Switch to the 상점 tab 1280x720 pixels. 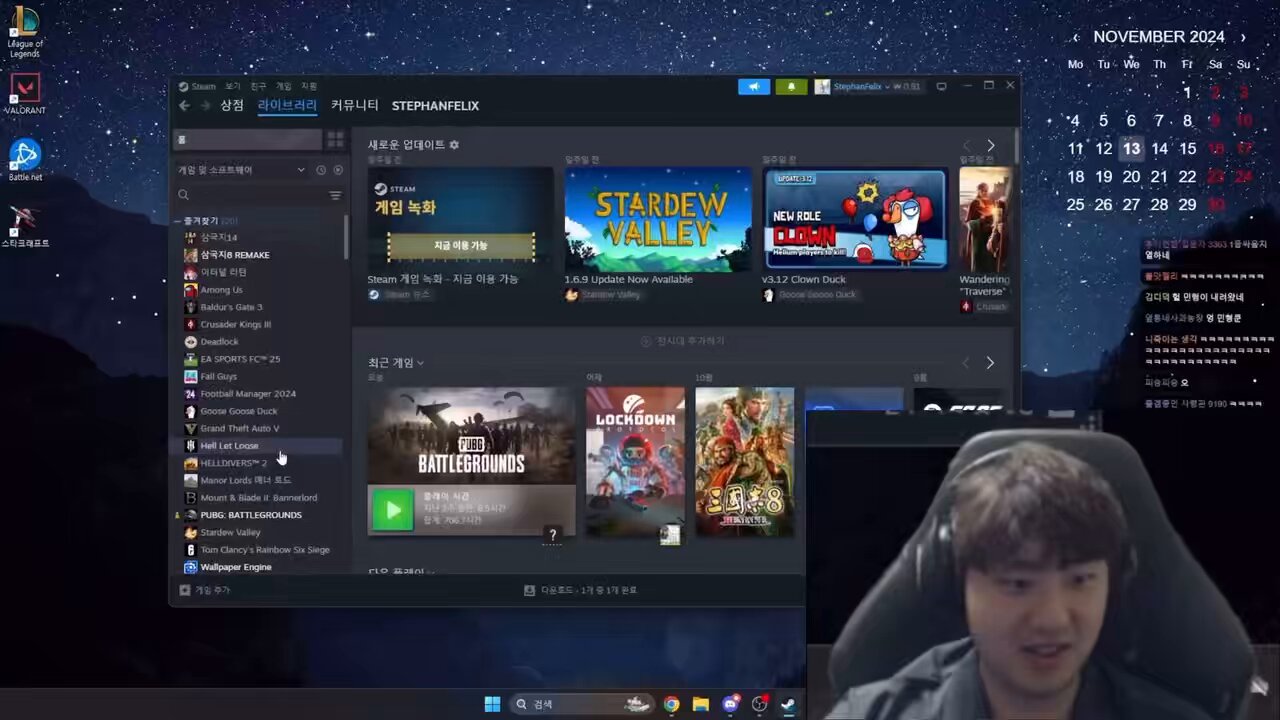232,105
